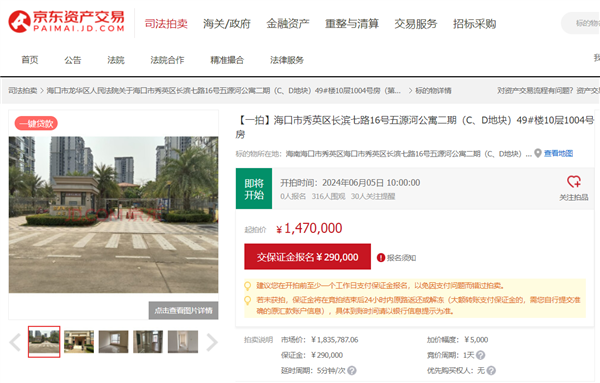Click the 一键贷款 badge

[x=36, y=124]
